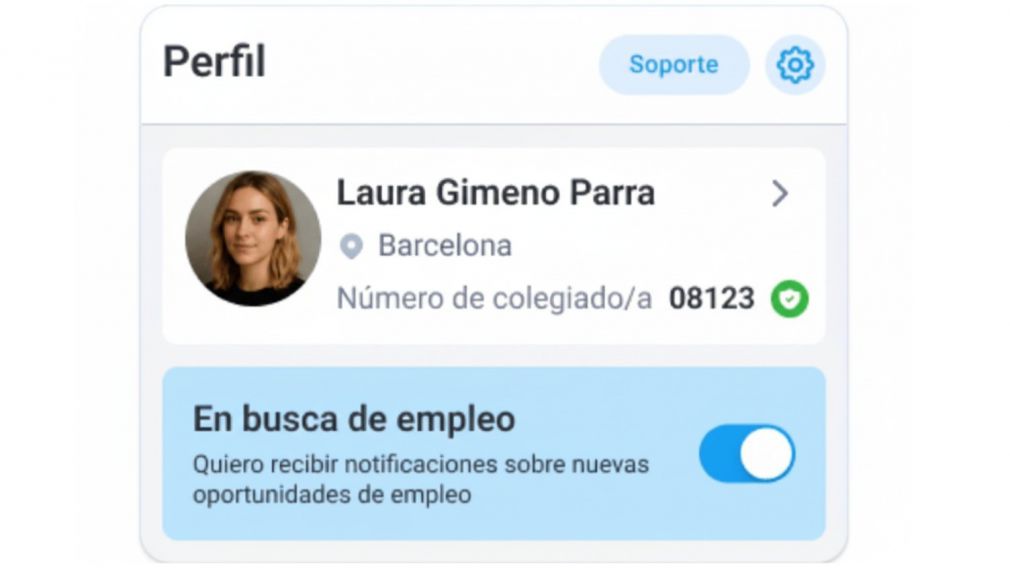Expand profile details with right chevron
Viewport: 1010px width, 568px height.
point(780,193)
